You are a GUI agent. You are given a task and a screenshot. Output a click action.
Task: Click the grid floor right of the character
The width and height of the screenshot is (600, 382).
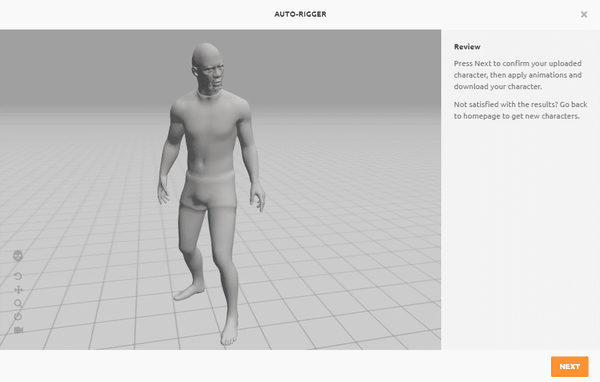click(344, 249)
